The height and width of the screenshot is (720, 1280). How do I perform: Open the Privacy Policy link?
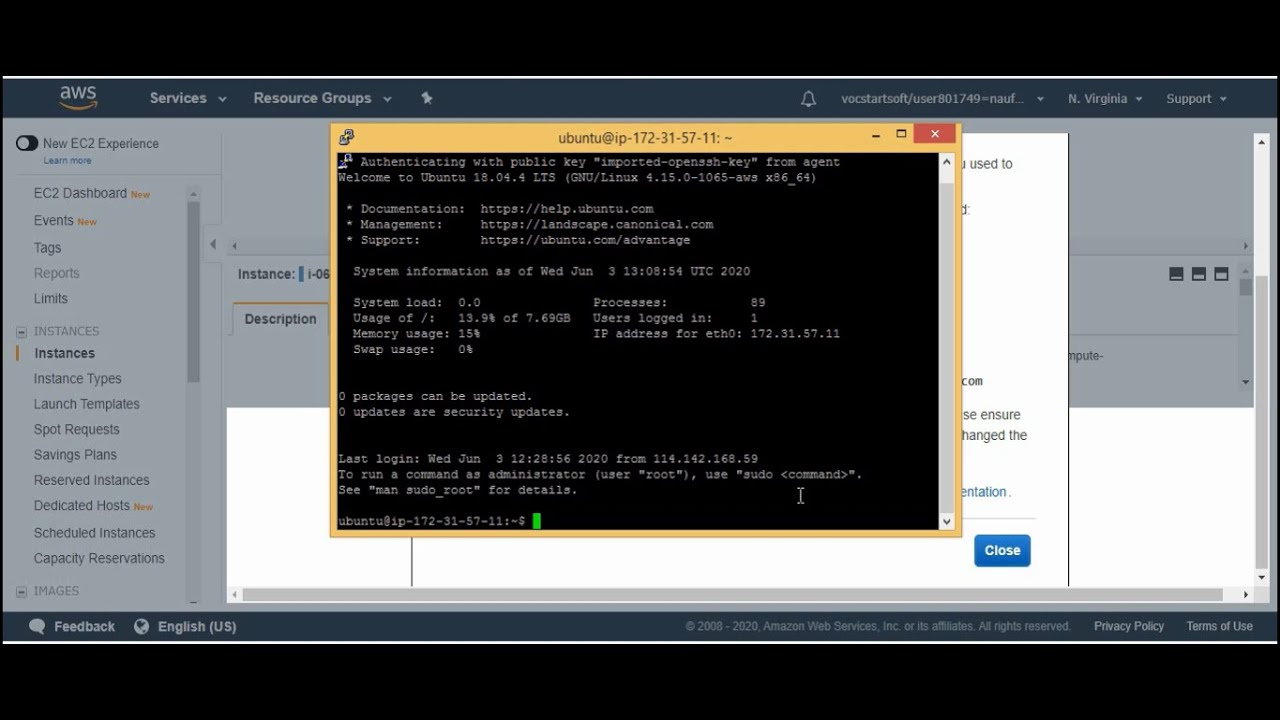(x=1129, y=626)
